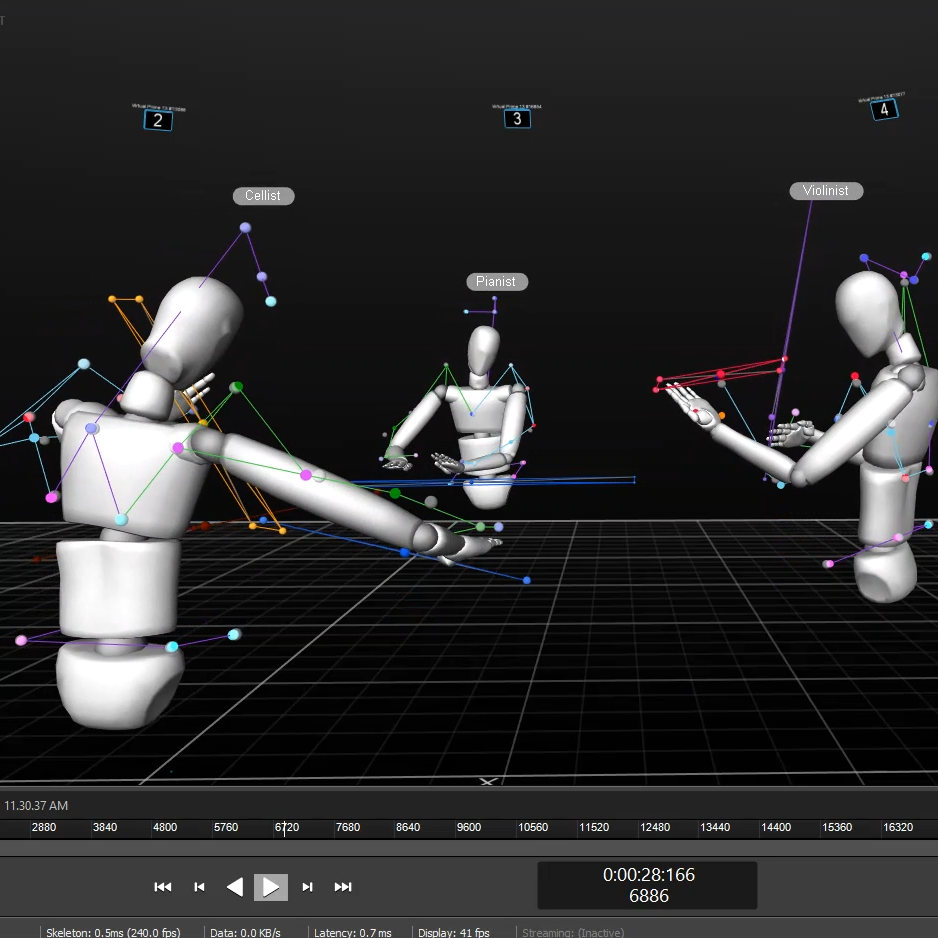Click timeline at frame 2880
The image size is (938, 938).
[x=44, y=828]
